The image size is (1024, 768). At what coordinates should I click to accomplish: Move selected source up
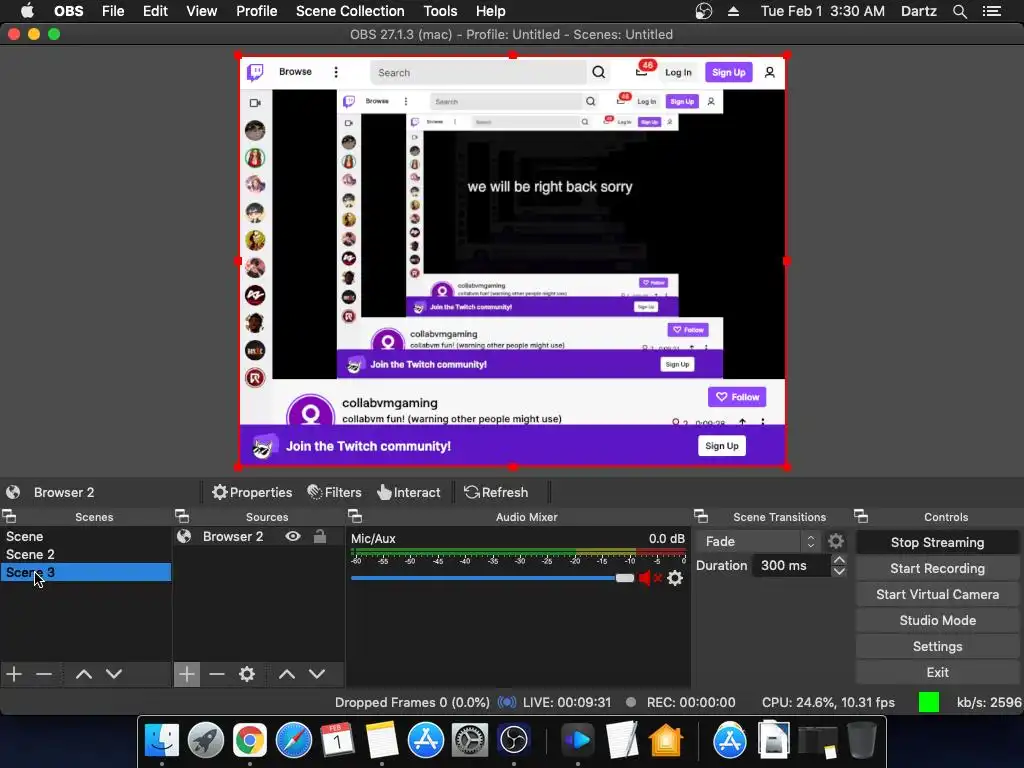click(x=287, y=674)
